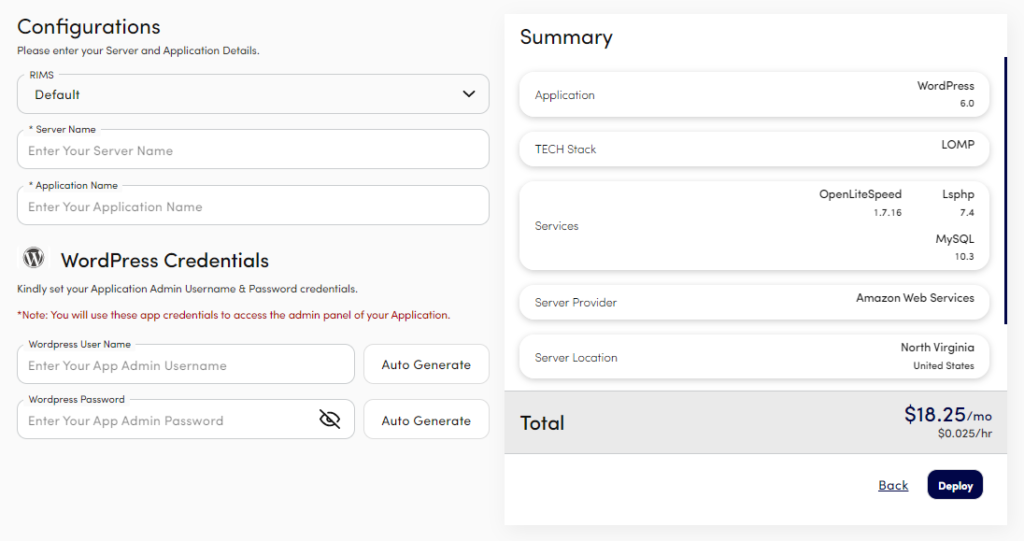Expand the RIMS dropdown chevron
The image size is (1024, 541).
[x=468, y=94]
